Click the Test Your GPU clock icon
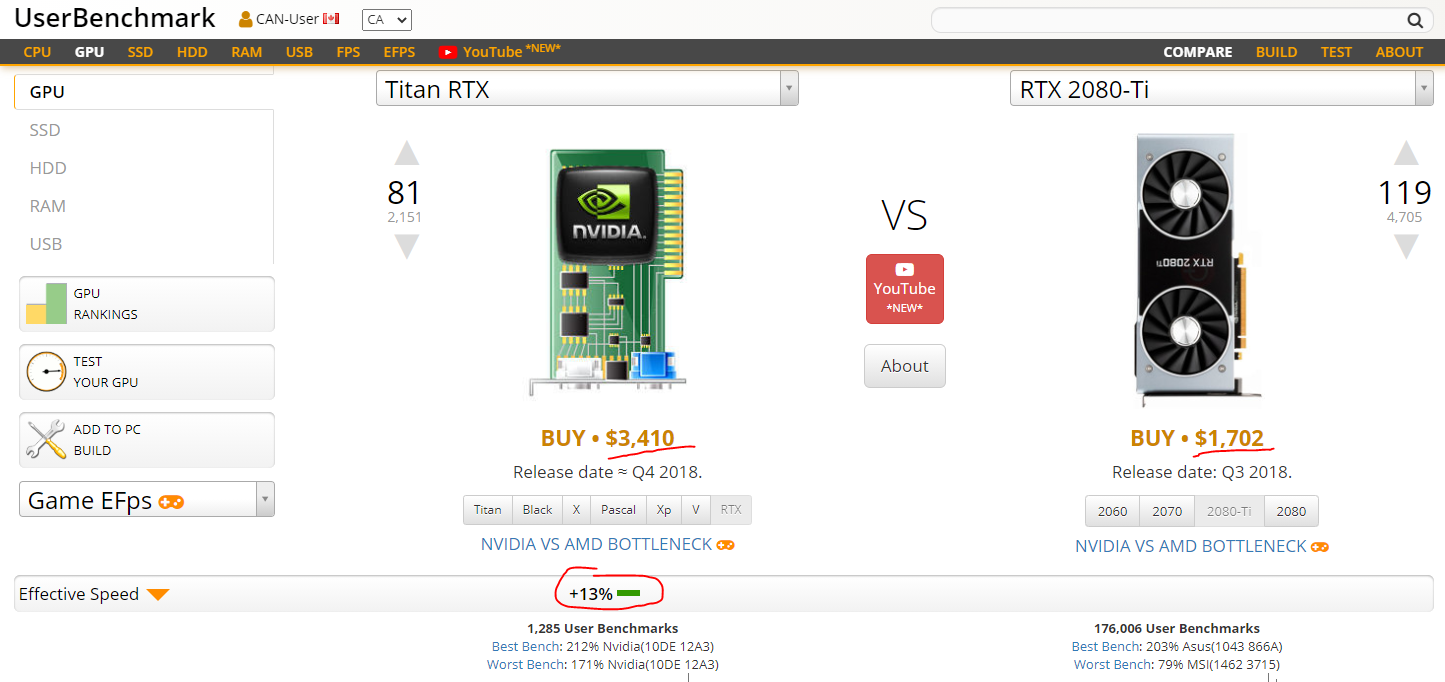This screenshot has height=682, width=1445. 46,372
